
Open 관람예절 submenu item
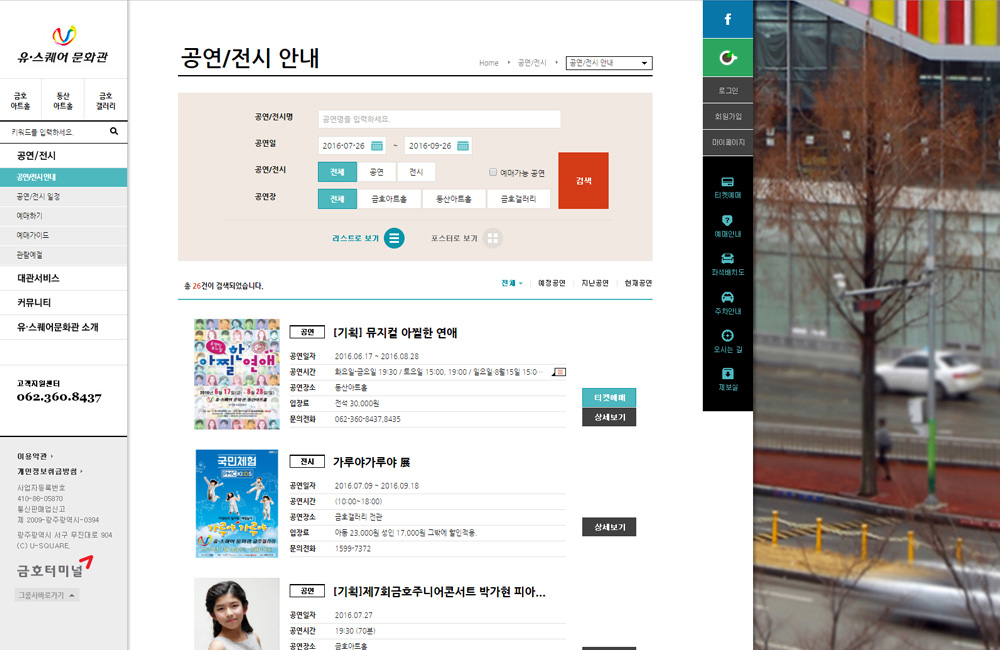tap(64, 255)
